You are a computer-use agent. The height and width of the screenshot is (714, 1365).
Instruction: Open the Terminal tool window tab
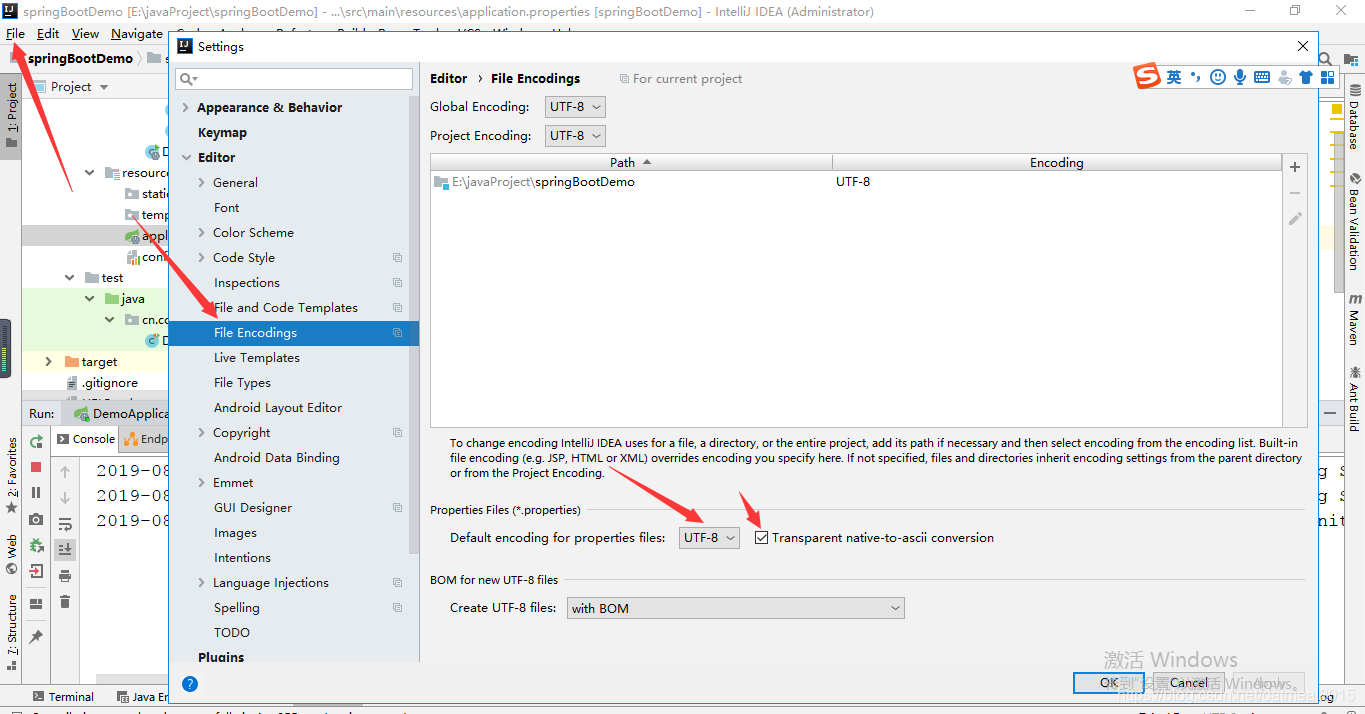[x=63, y=697]
